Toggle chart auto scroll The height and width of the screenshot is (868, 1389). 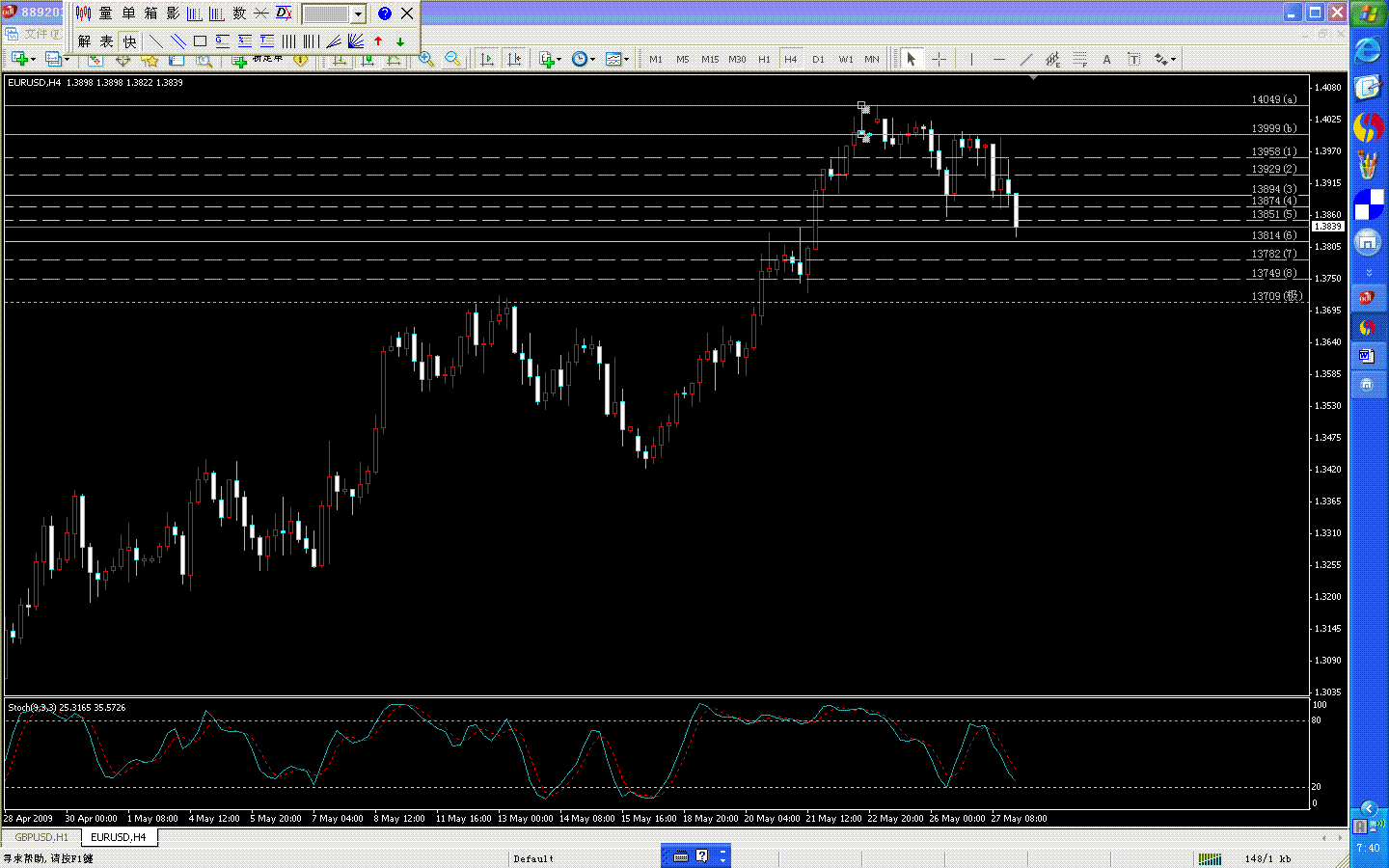(x=487, y=60)
